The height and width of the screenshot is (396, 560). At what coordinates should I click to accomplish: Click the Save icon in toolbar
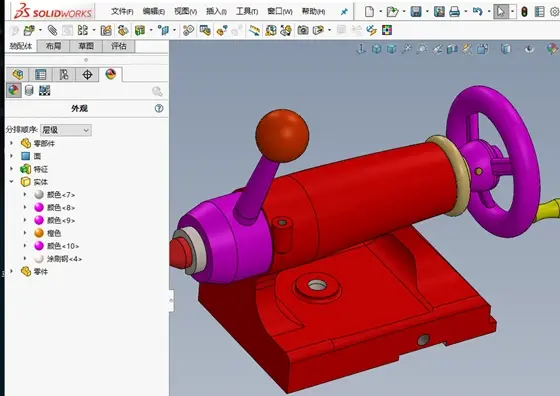point(416,12)
